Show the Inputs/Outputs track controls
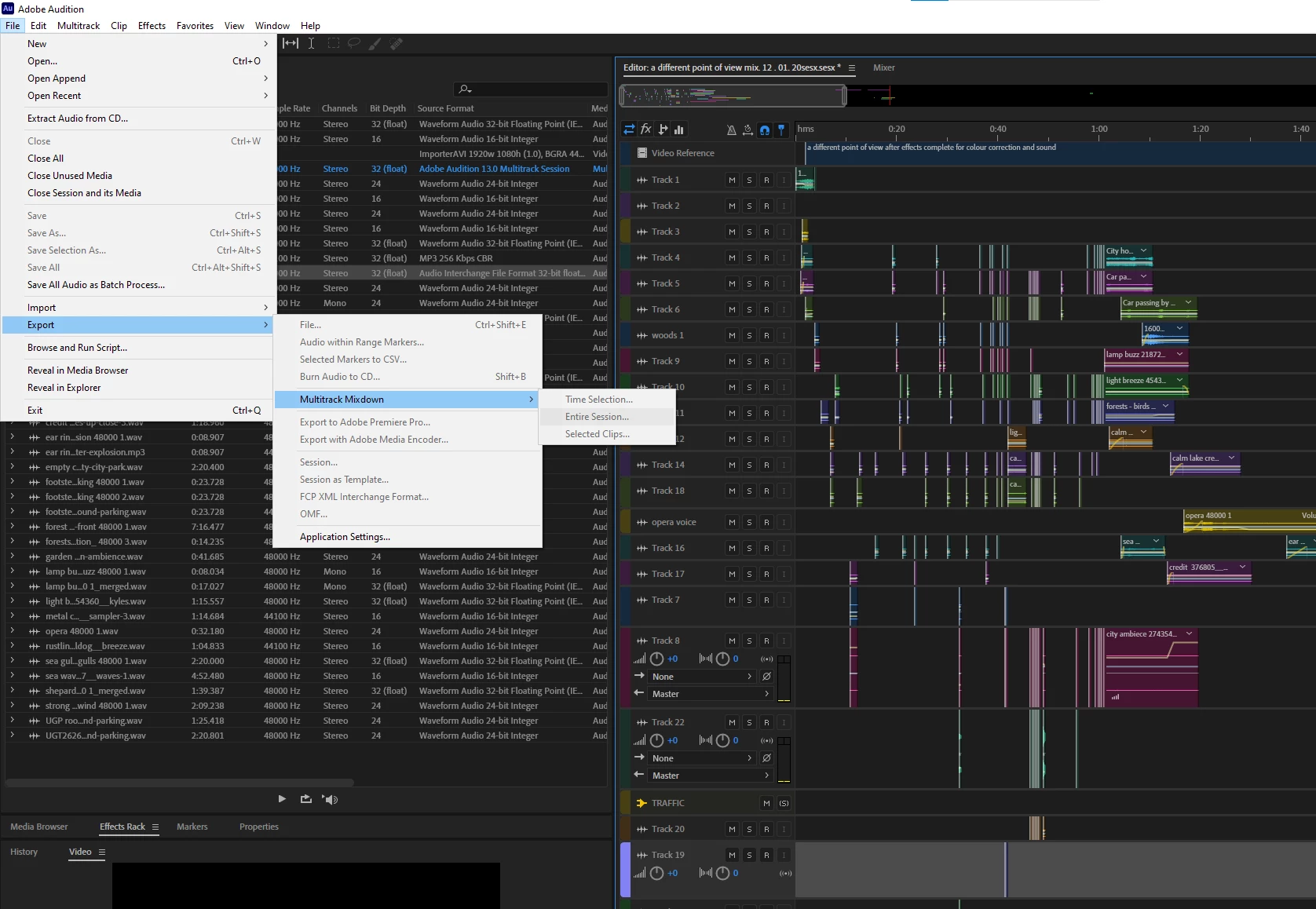This screenshot has height=909, width=1316. click(x=629, y=130)
